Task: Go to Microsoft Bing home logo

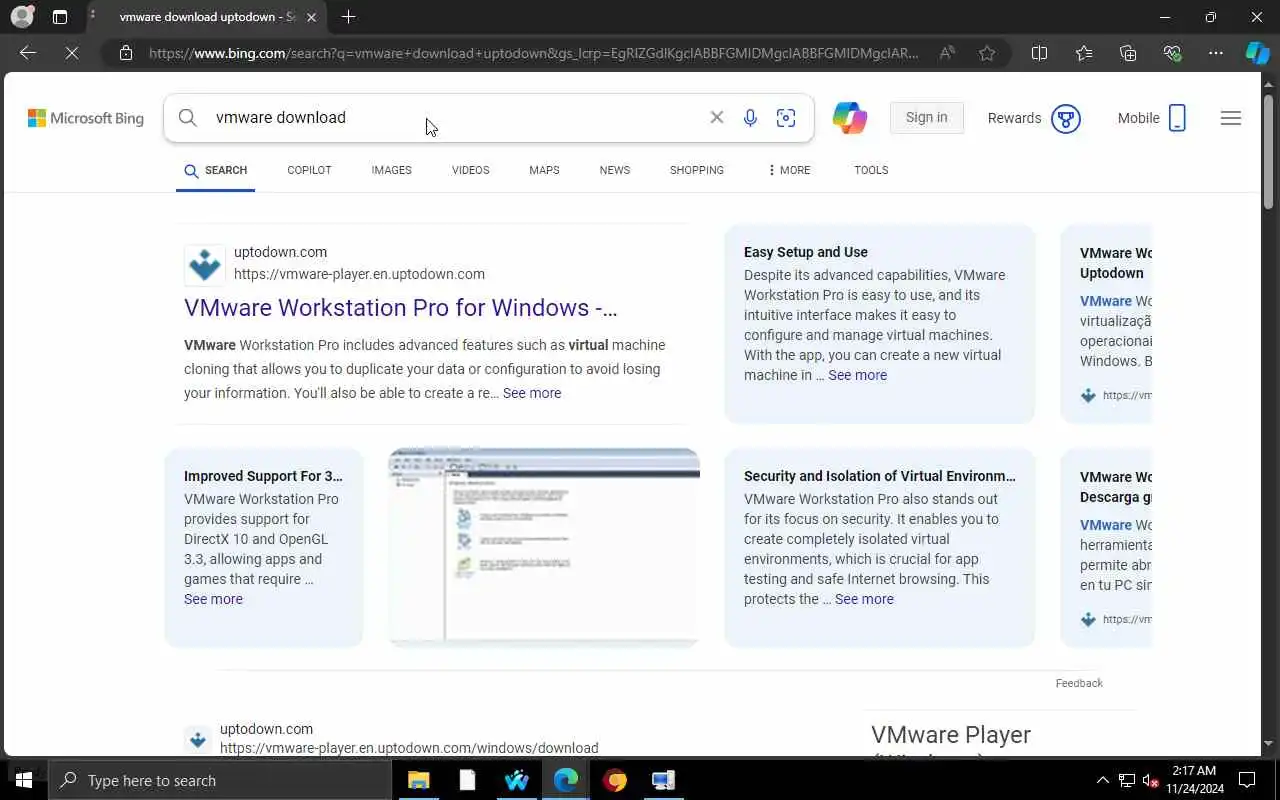Action: coord(86,118)
